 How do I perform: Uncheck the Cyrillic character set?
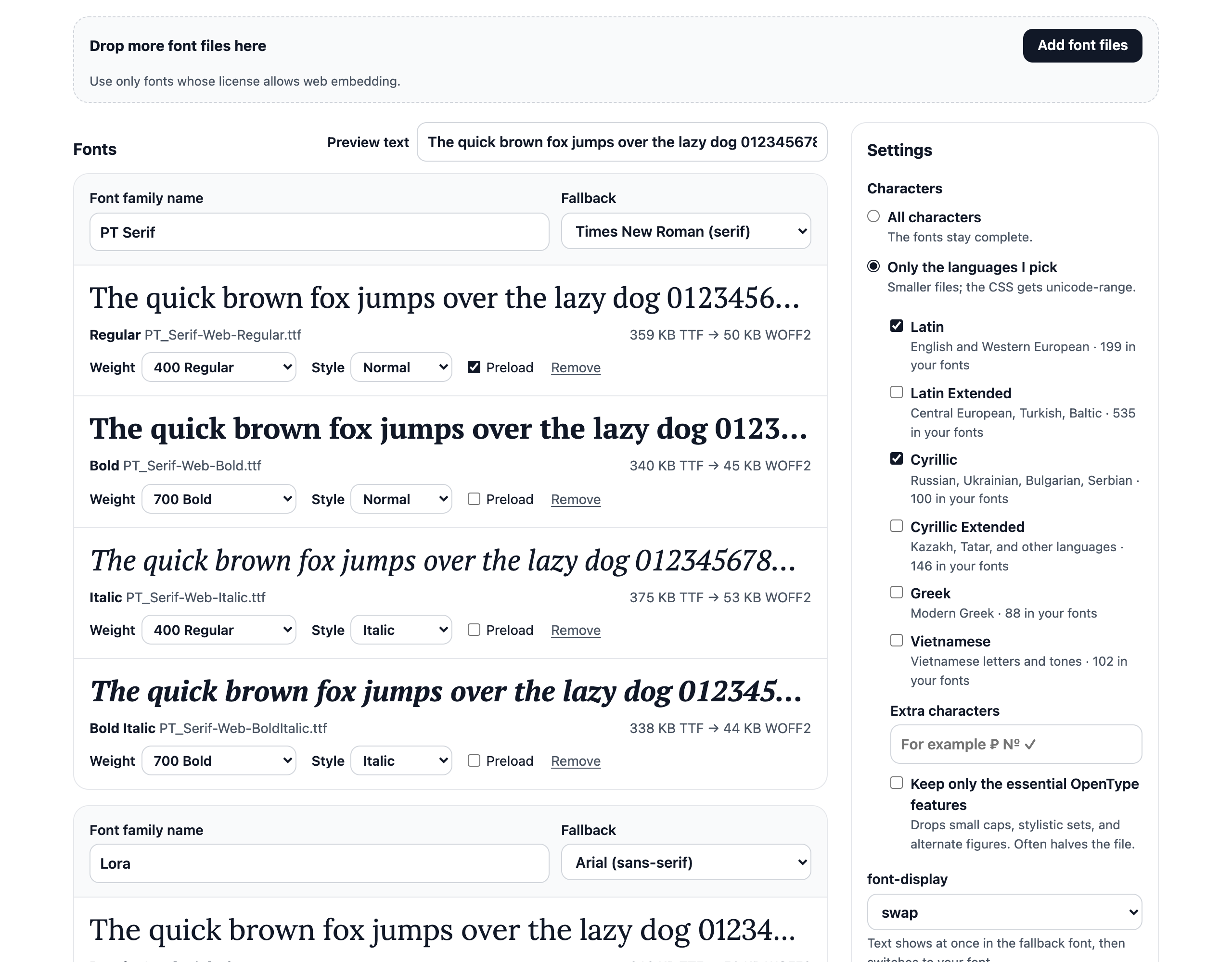click(897, 459)
